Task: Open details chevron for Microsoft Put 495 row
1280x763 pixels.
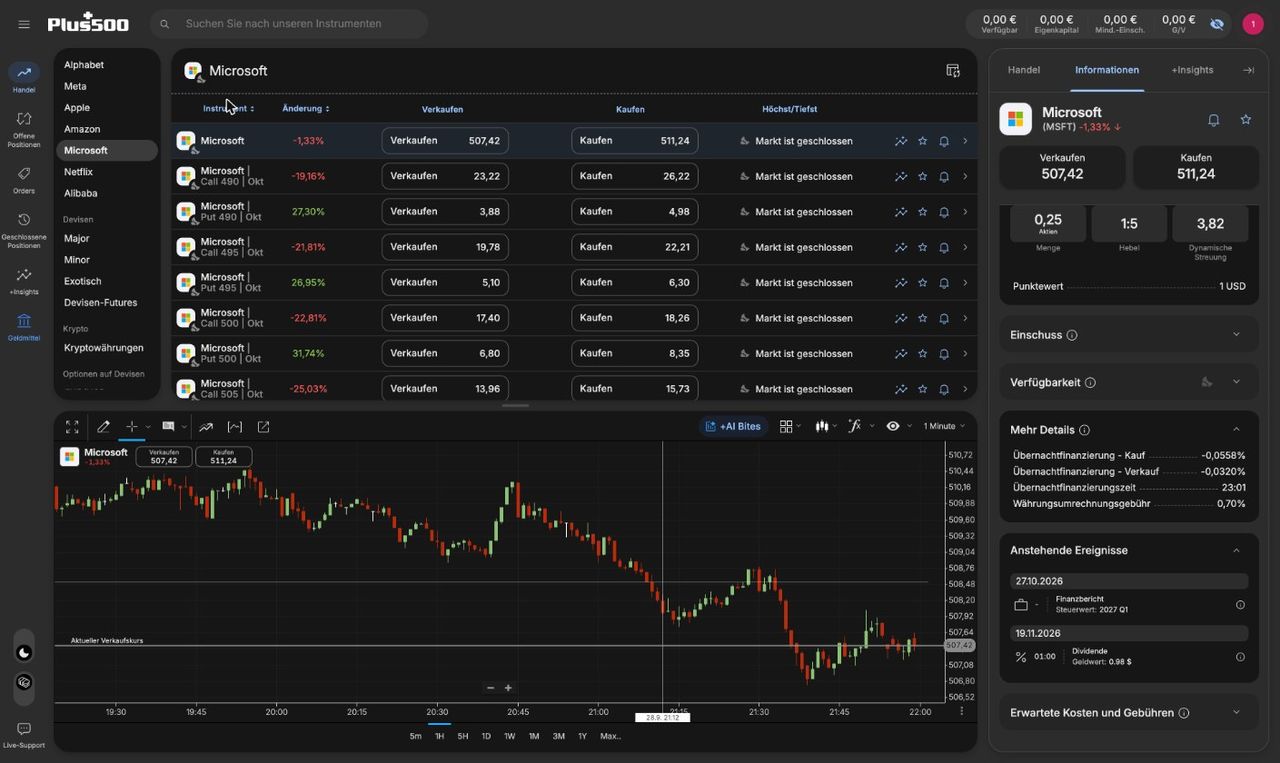Action: 965,283
